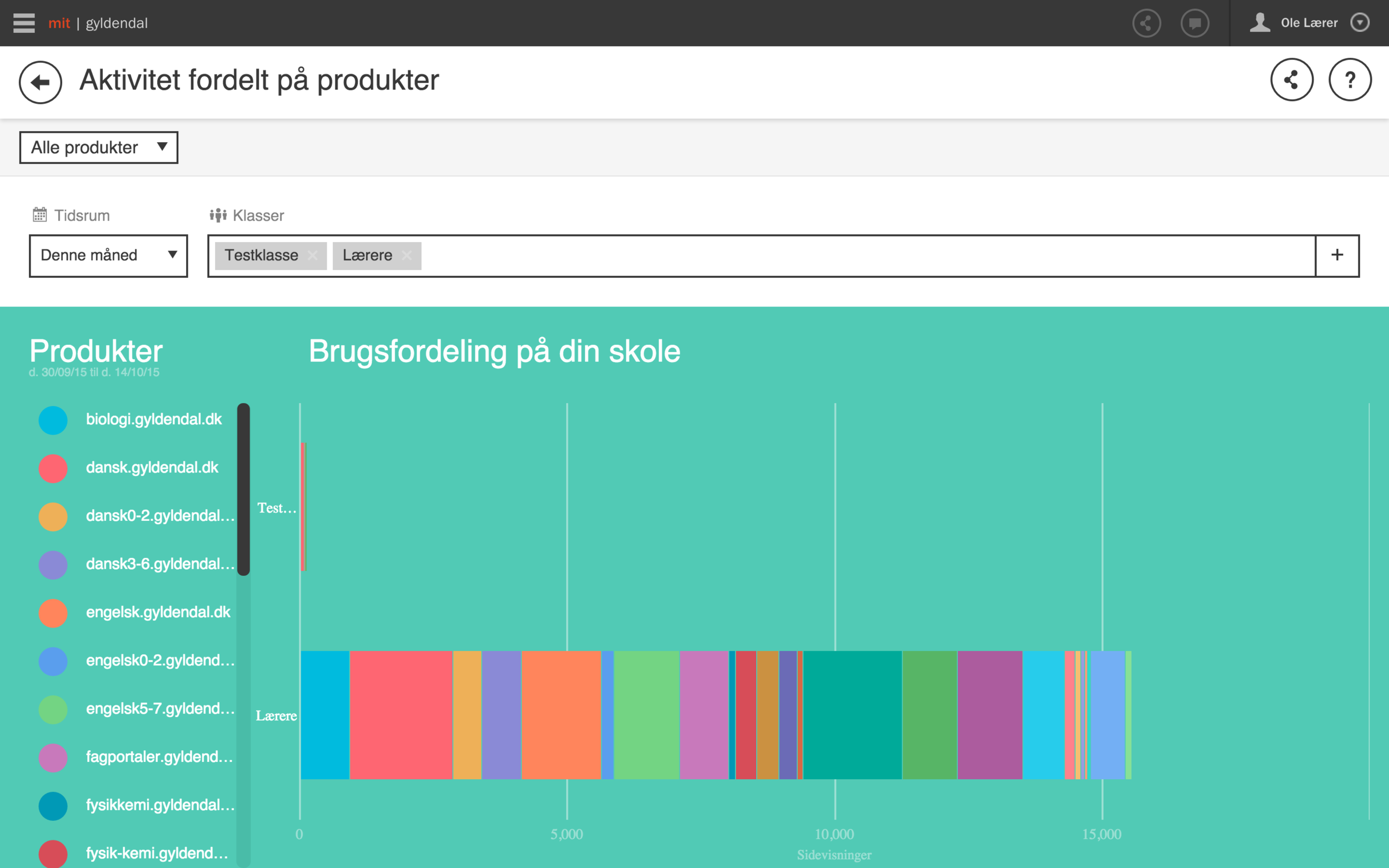Add a class with the plus button
This screenshot has width=1389, height=868.
(x=1337, y=255)
